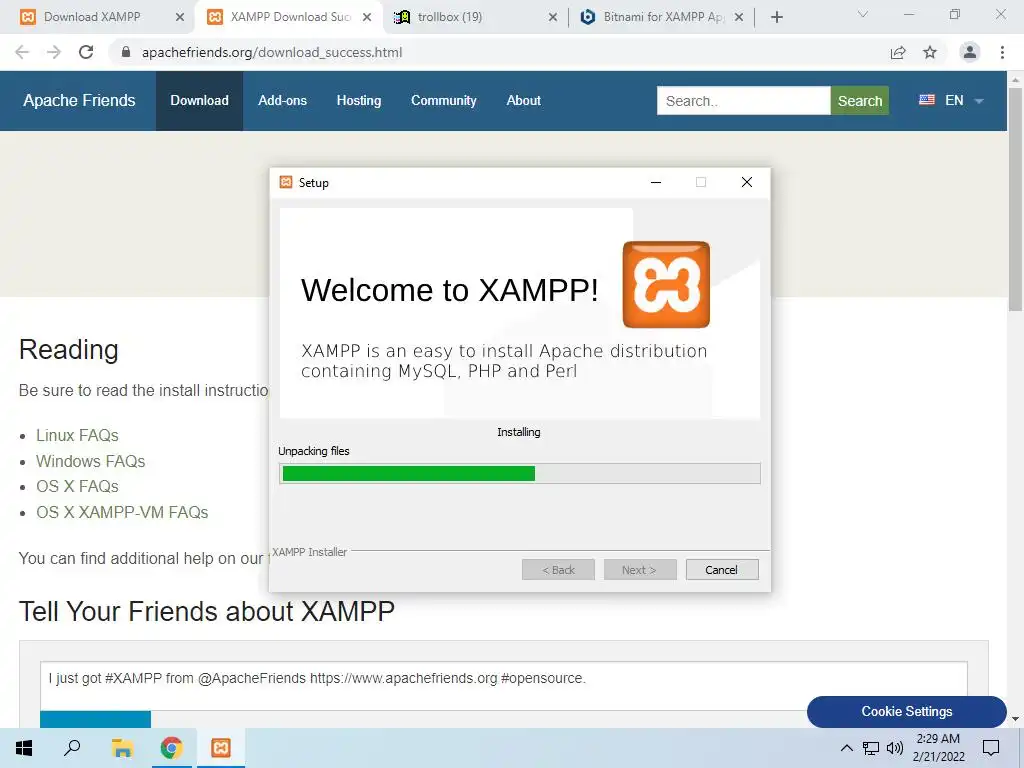This screenshot has width=1024, height=768.
Task: Minimize the Setup window
Action: click(656, 182)
